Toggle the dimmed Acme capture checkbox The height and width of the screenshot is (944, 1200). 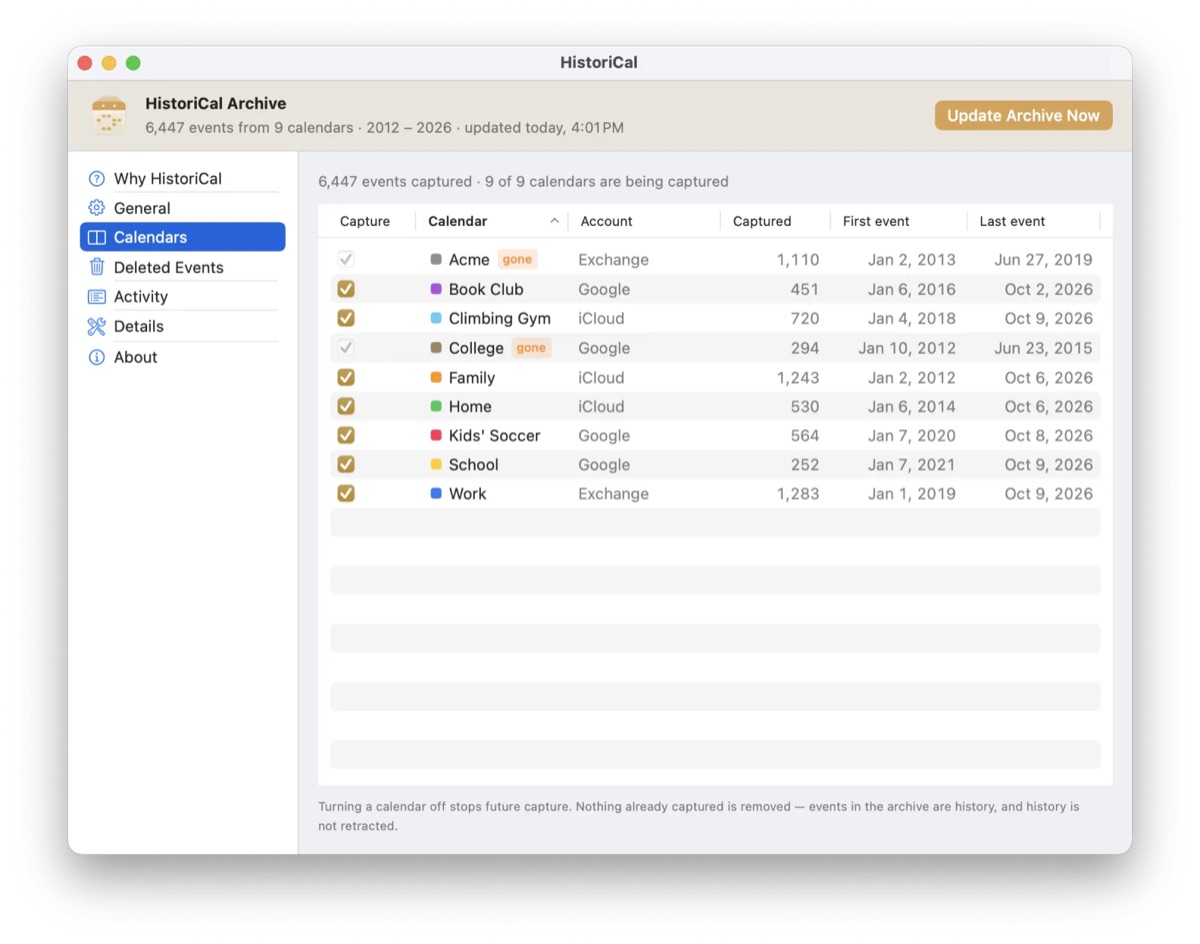click(346, 260)
